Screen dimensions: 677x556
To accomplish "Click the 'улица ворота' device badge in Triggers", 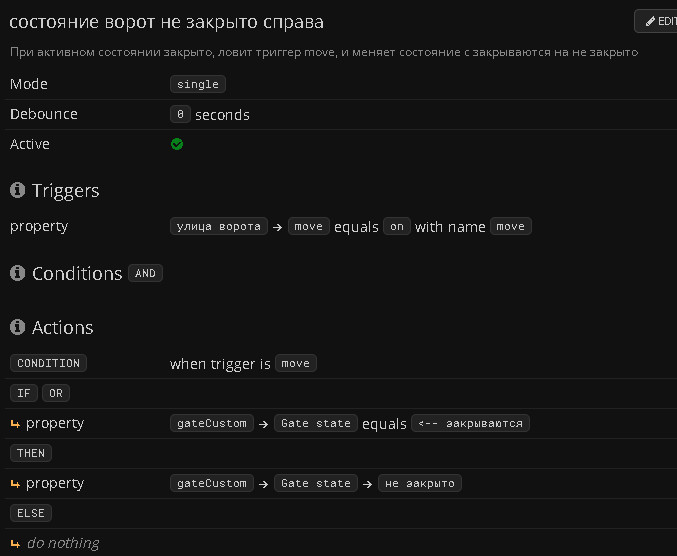I will [219, 227].
